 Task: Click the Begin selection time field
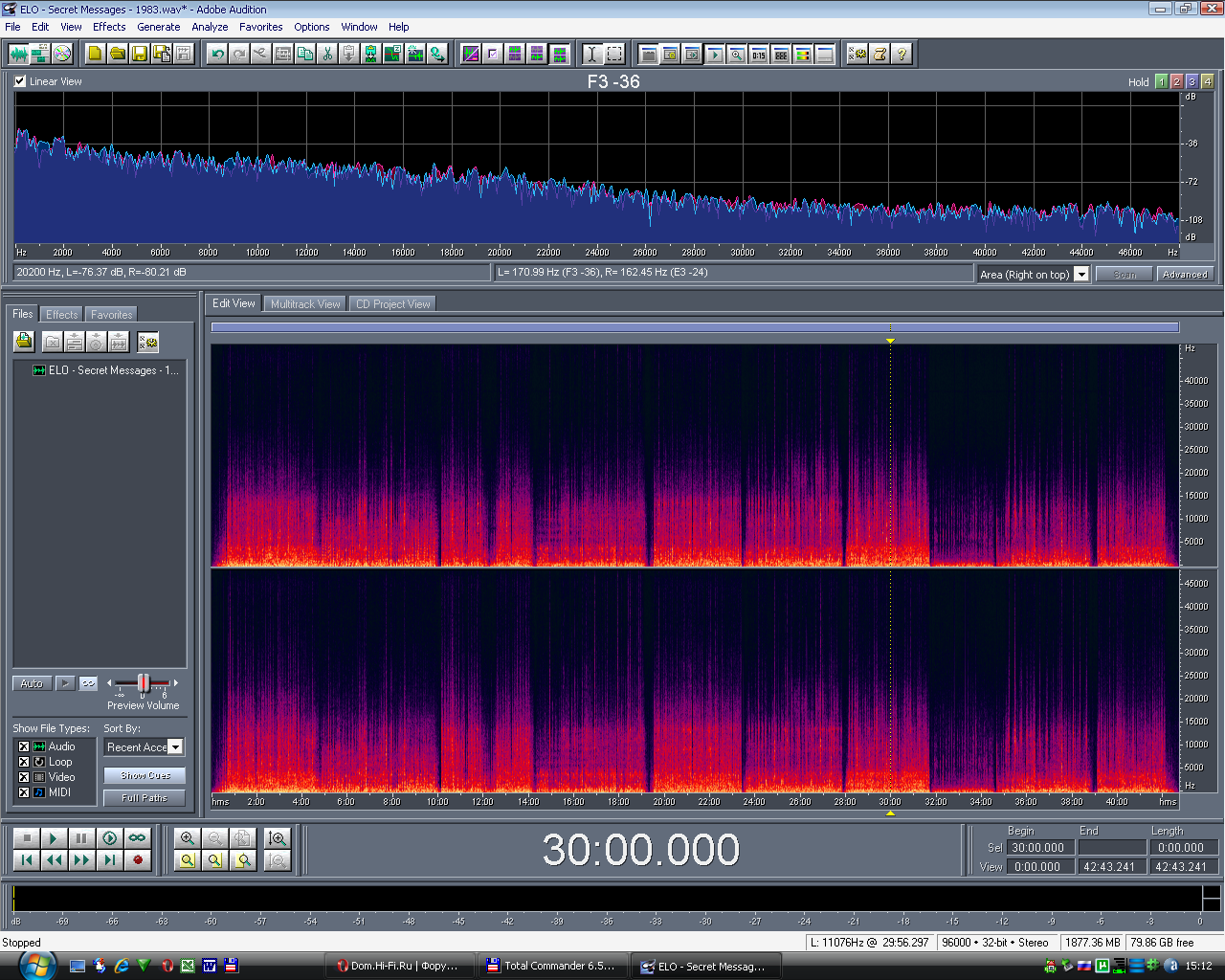click(x=1038, y=848)
